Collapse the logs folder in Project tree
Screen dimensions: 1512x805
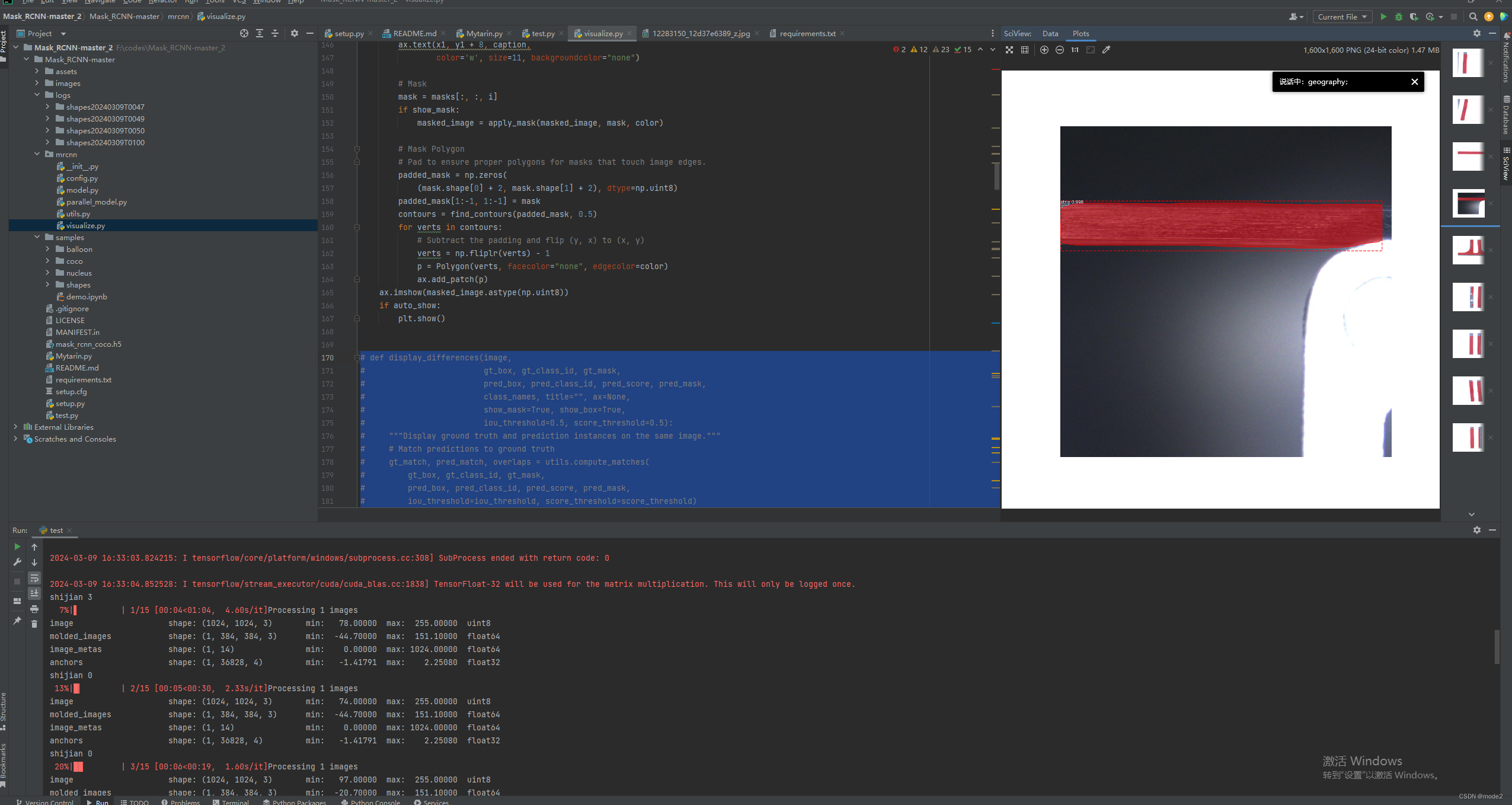pos(37,95)
